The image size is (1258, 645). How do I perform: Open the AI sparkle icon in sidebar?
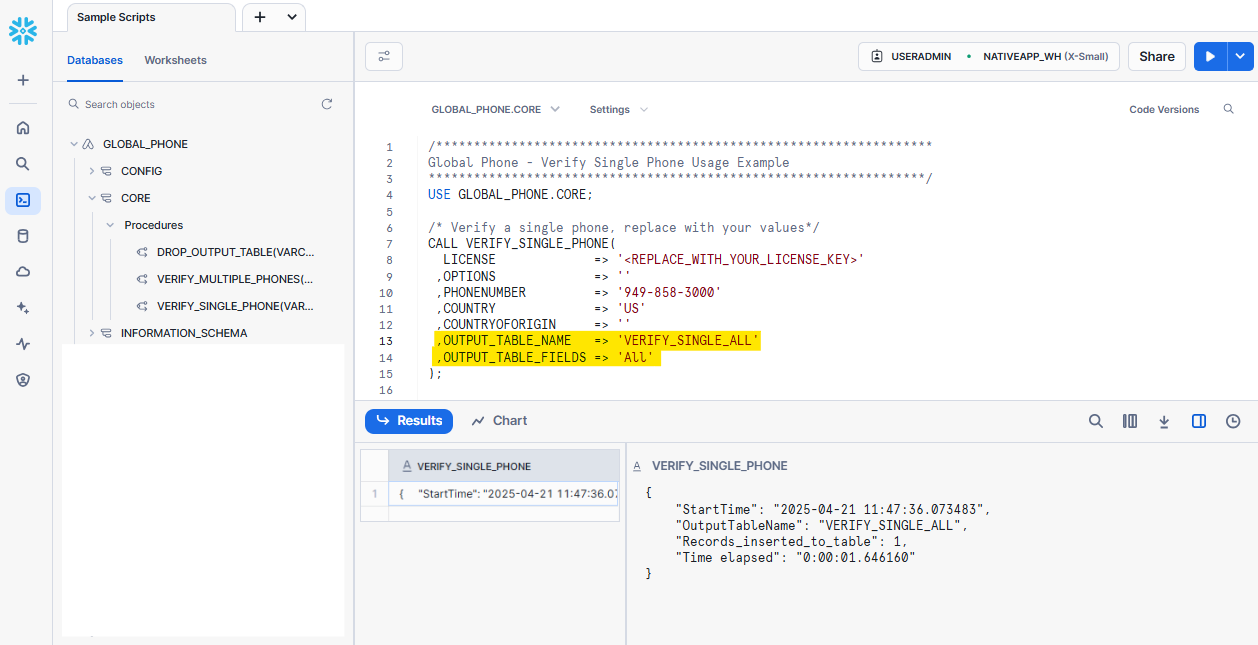click(23, 308)
